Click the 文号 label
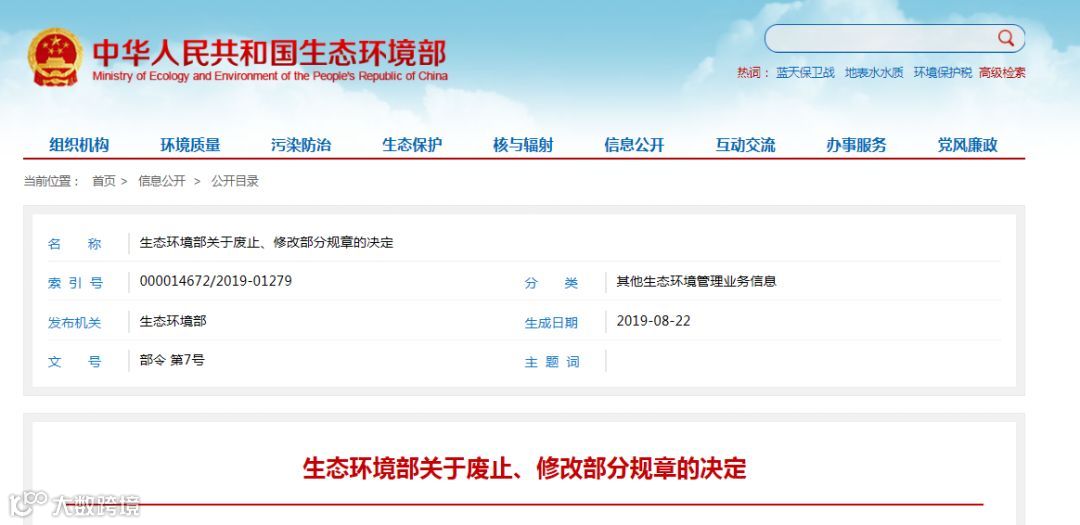 74,362
